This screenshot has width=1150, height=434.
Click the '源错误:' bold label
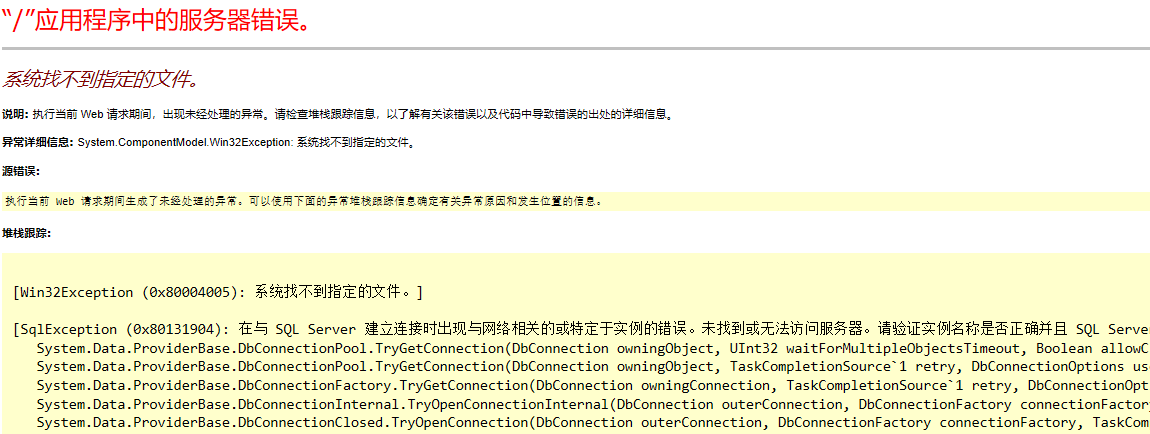[x=21, y=171]
